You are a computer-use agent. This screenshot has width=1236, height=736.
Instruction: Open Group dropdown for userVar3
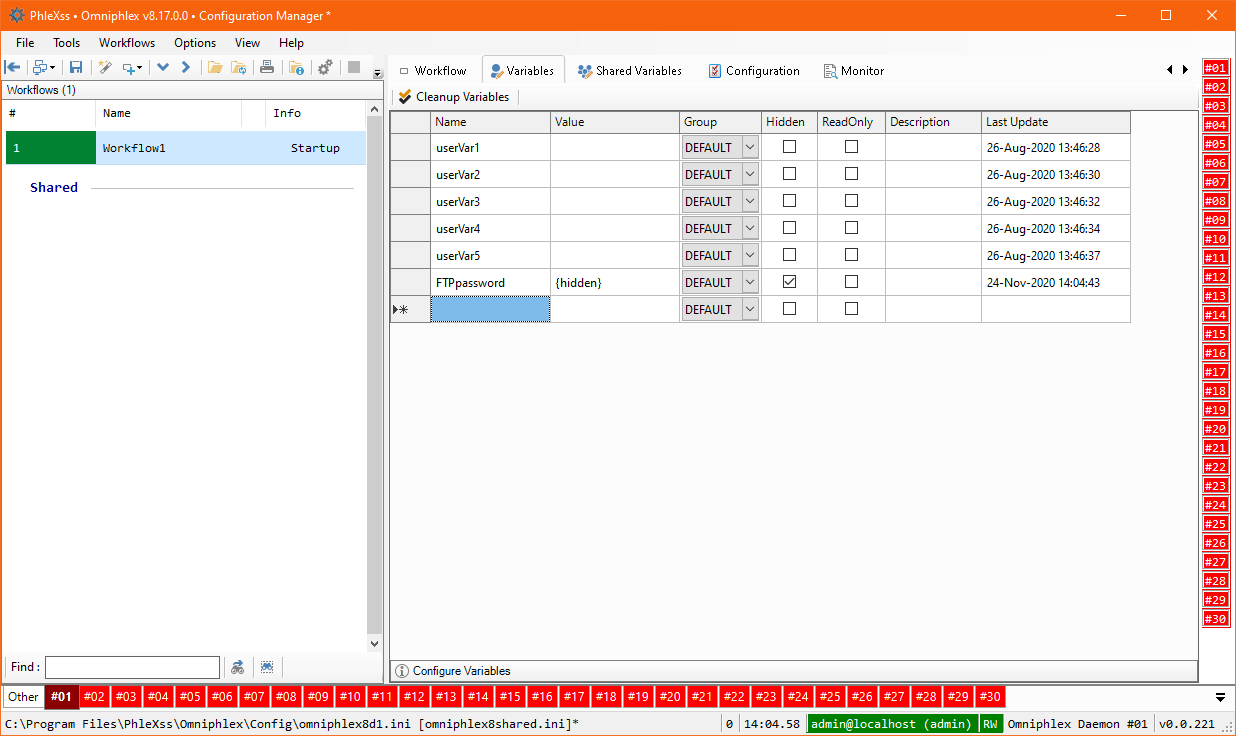pos(749,201)
